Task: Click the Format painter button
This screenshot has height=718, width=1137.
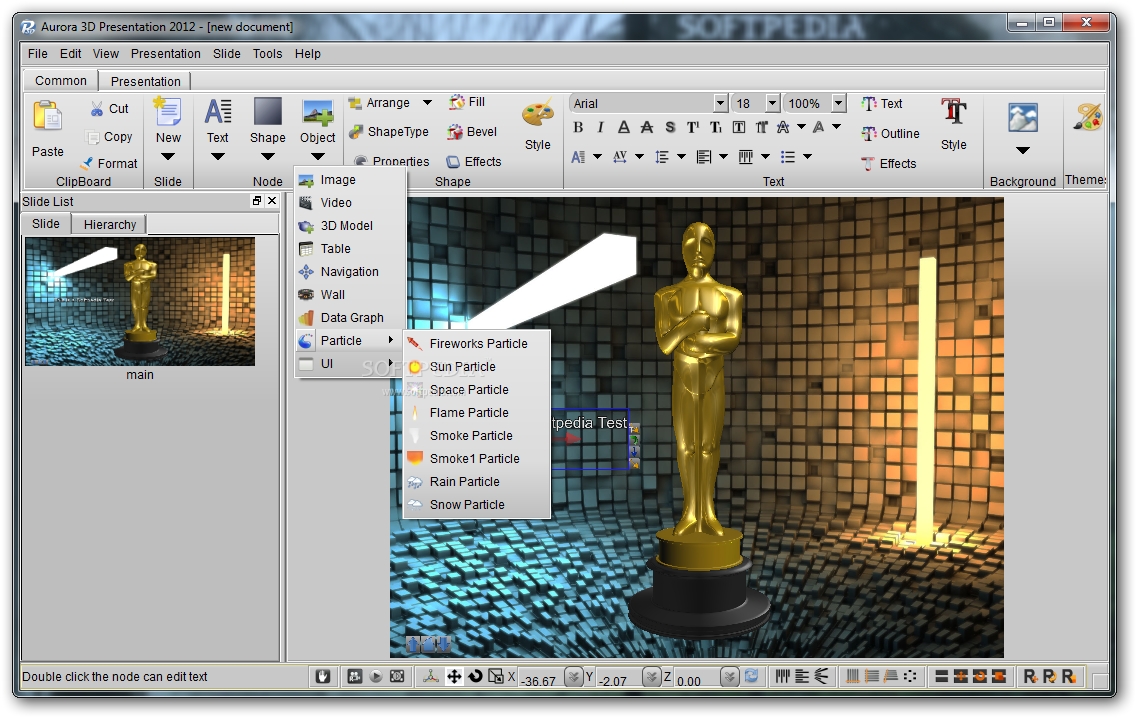Action: [109, 163]
